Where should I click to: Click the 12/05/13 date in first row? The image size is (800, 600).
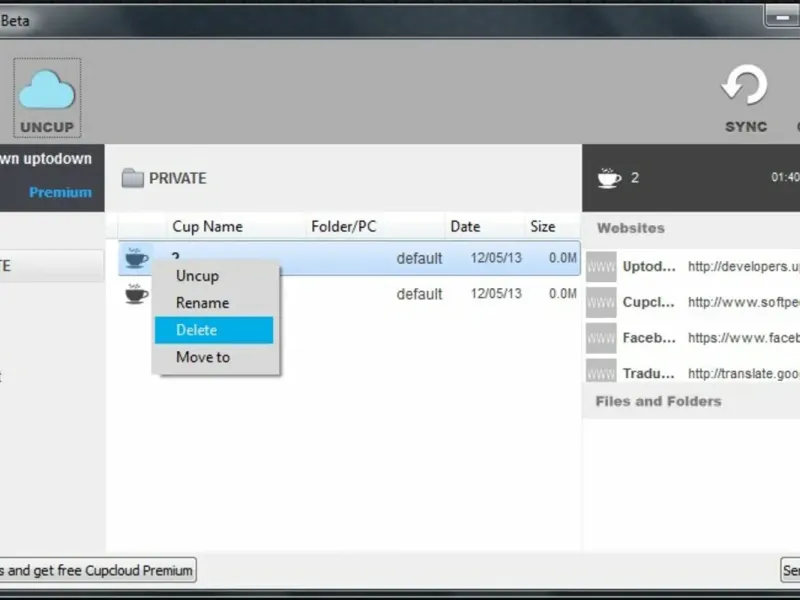(x=496, y=258)
